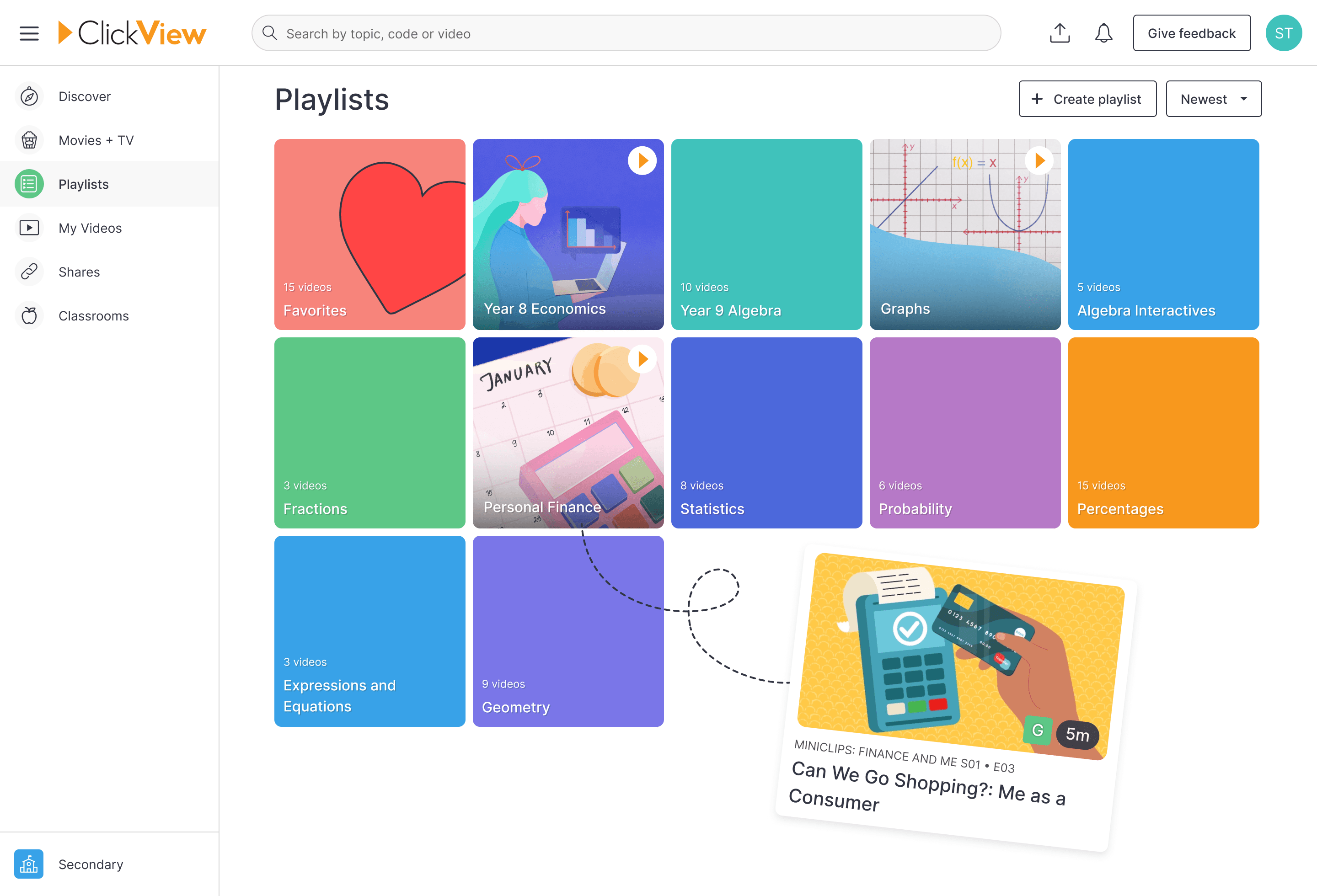Viewport: 1317px width, 896px height.
Task: Click the Playlists list icon
Action: click(29, 183)
